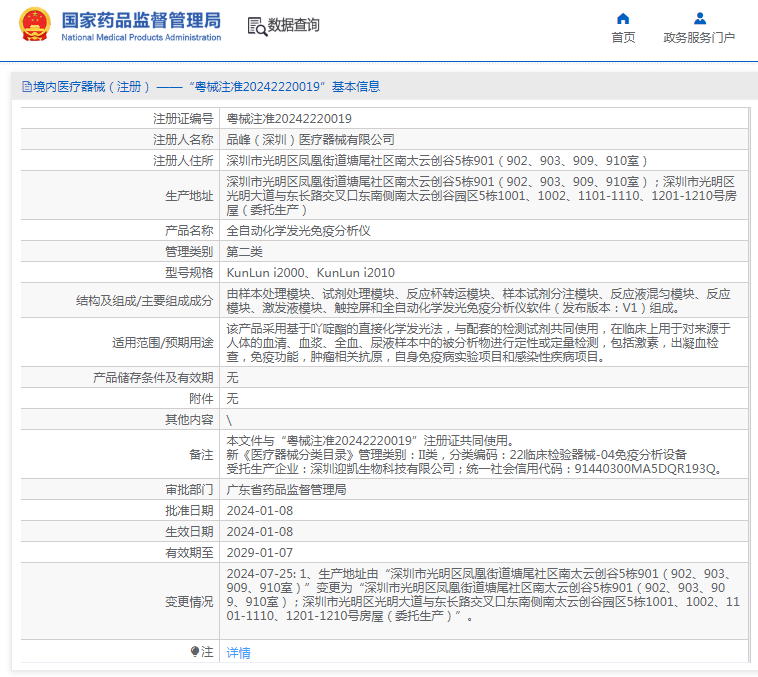Click registrant name 品峰（深圳）医疗器械有限公司
The width and height of the screenshot is (758, 677).
(310, 140)
